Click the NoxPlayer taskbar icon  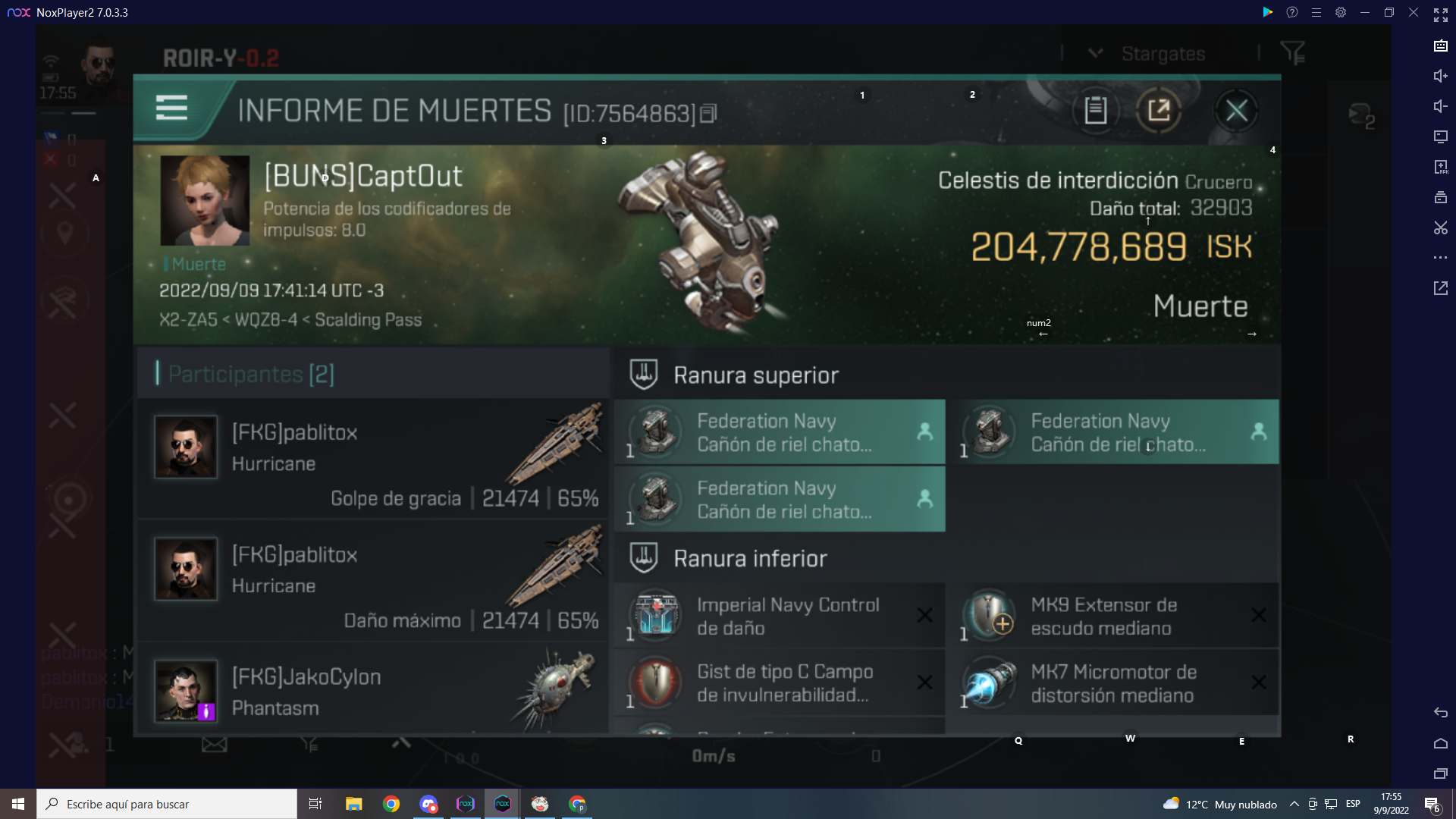502,803
